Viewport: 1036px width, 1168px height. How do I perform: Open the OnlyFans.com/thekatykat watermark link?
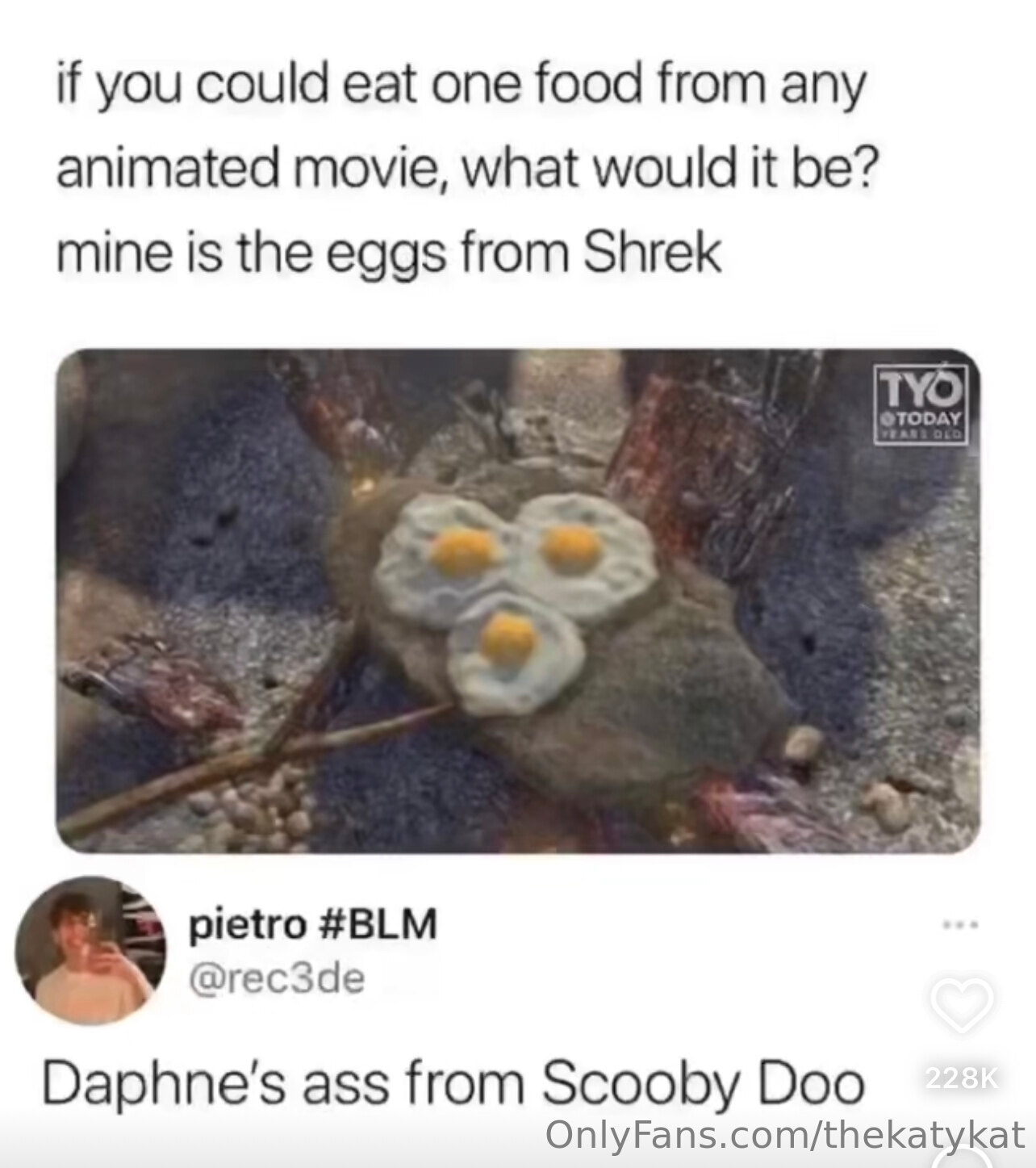[x=786, y=1133]
